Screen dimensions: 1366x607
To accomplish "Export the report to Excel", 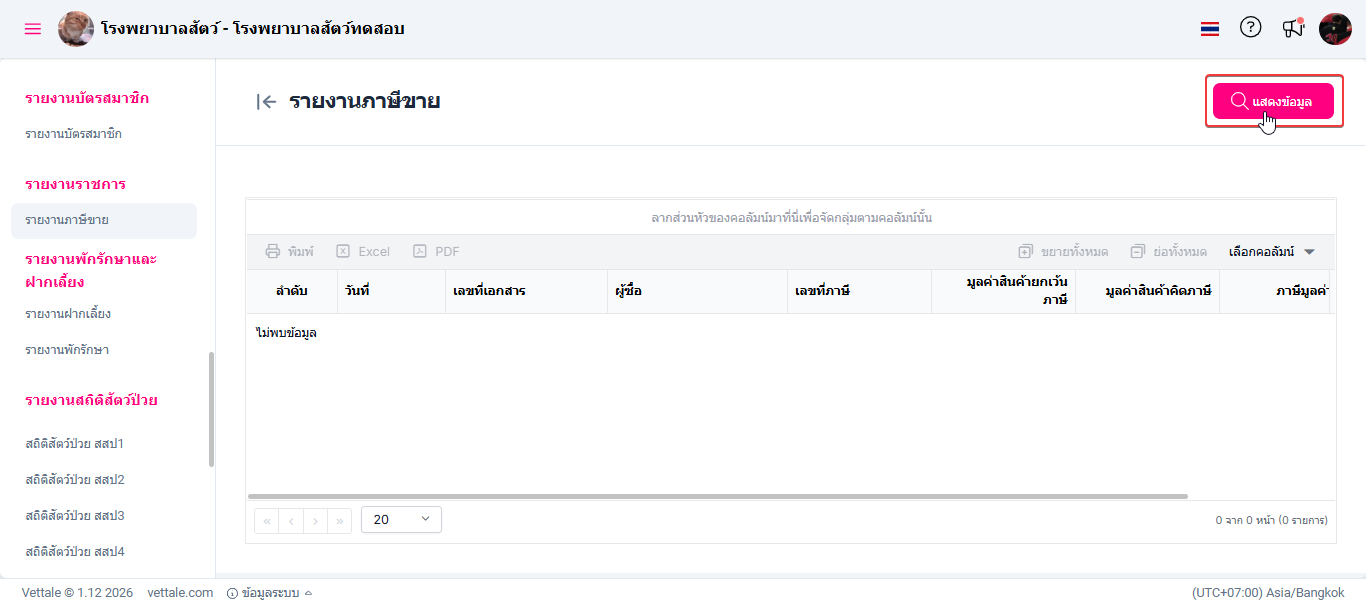I will tap(363, 252).
